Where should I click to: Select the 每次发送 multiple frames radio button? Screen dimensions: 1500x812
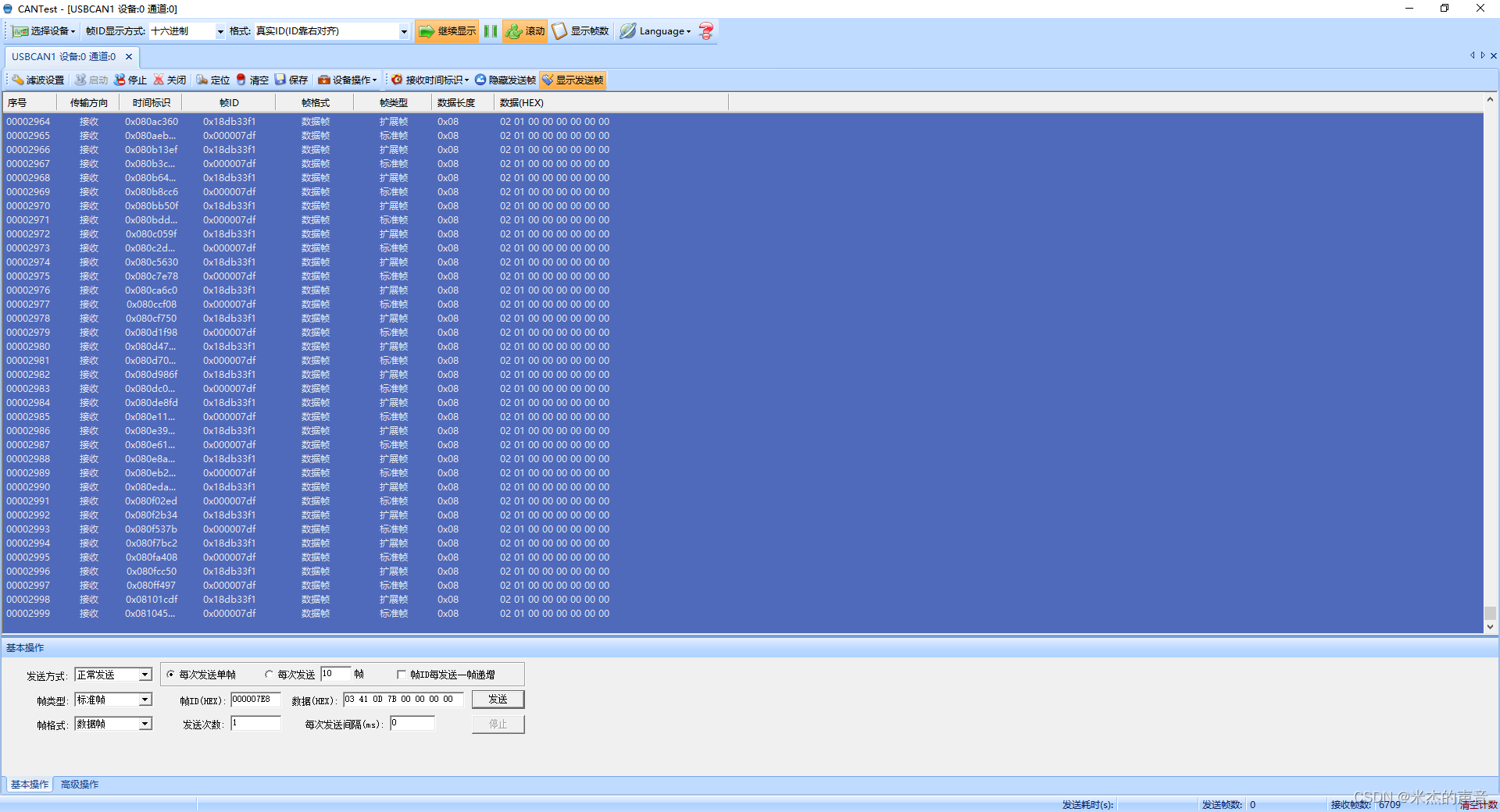[270, 675]
